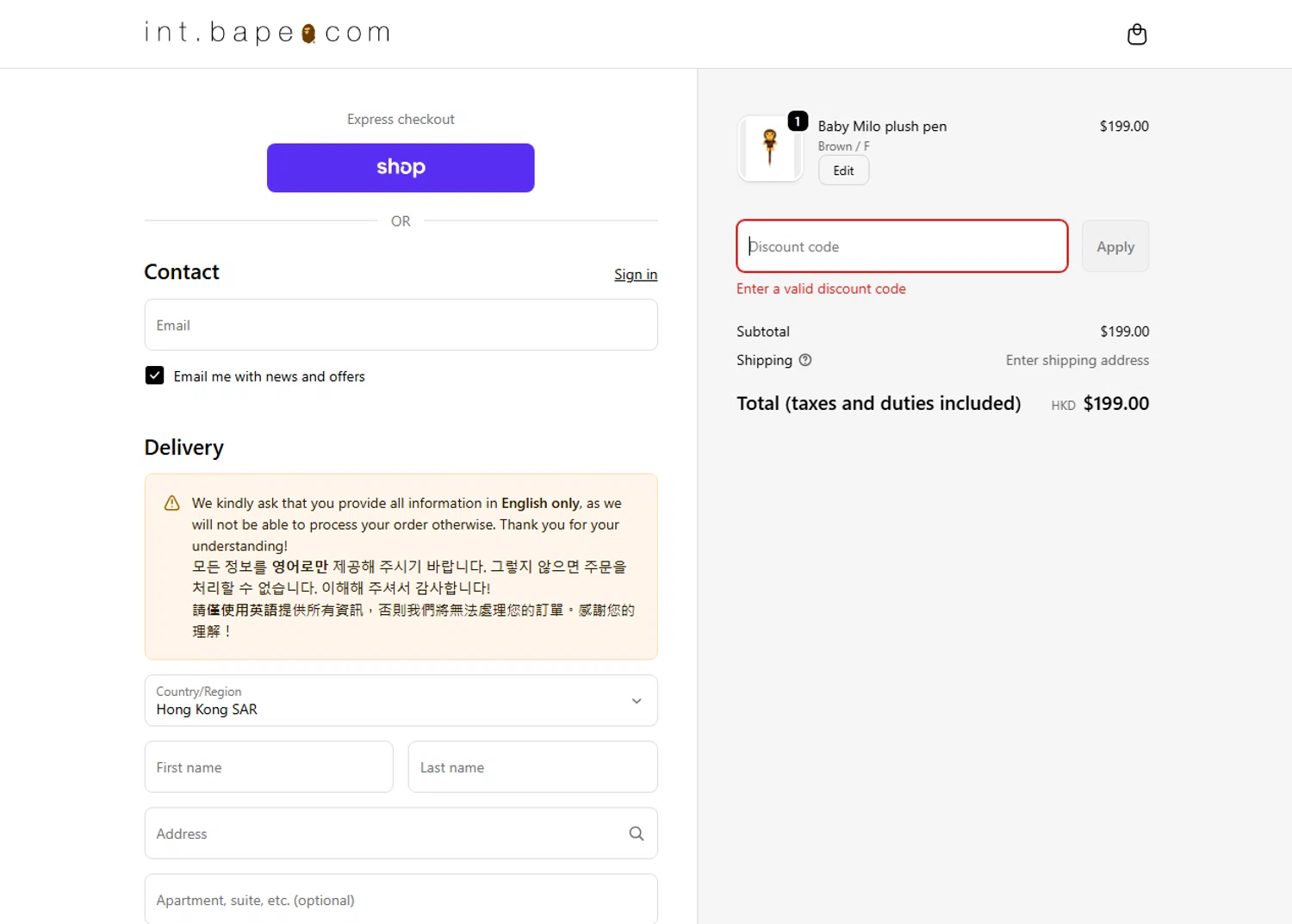This screenshot has width=1292, height=924.
Task: Uncheck Email me with news and offers
Action: [x=155, y=375]
